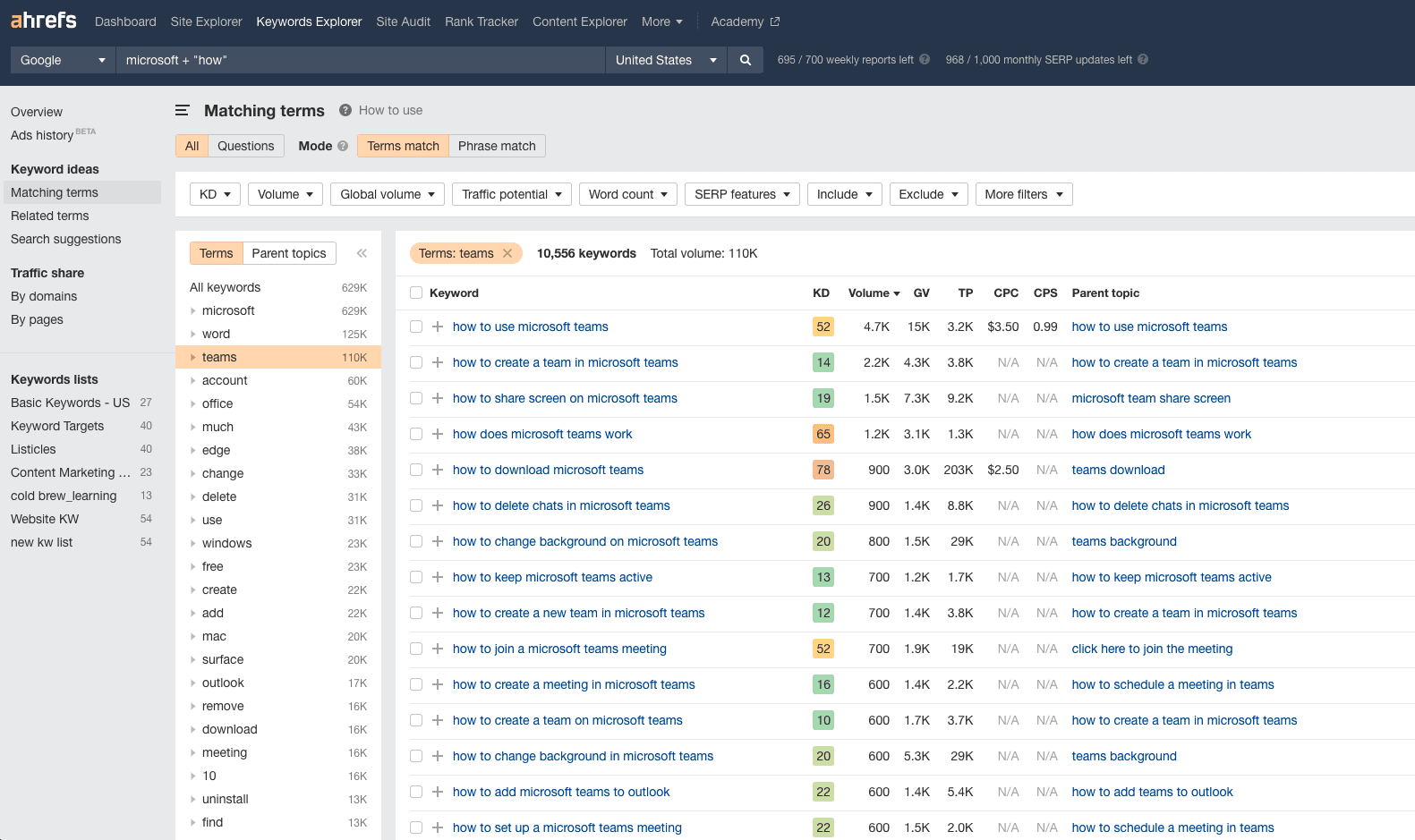Click plus icon for 'how to join a microsoft teams meeting'
The height and width of the screenshot is (840, 1415).
[438, 649]
